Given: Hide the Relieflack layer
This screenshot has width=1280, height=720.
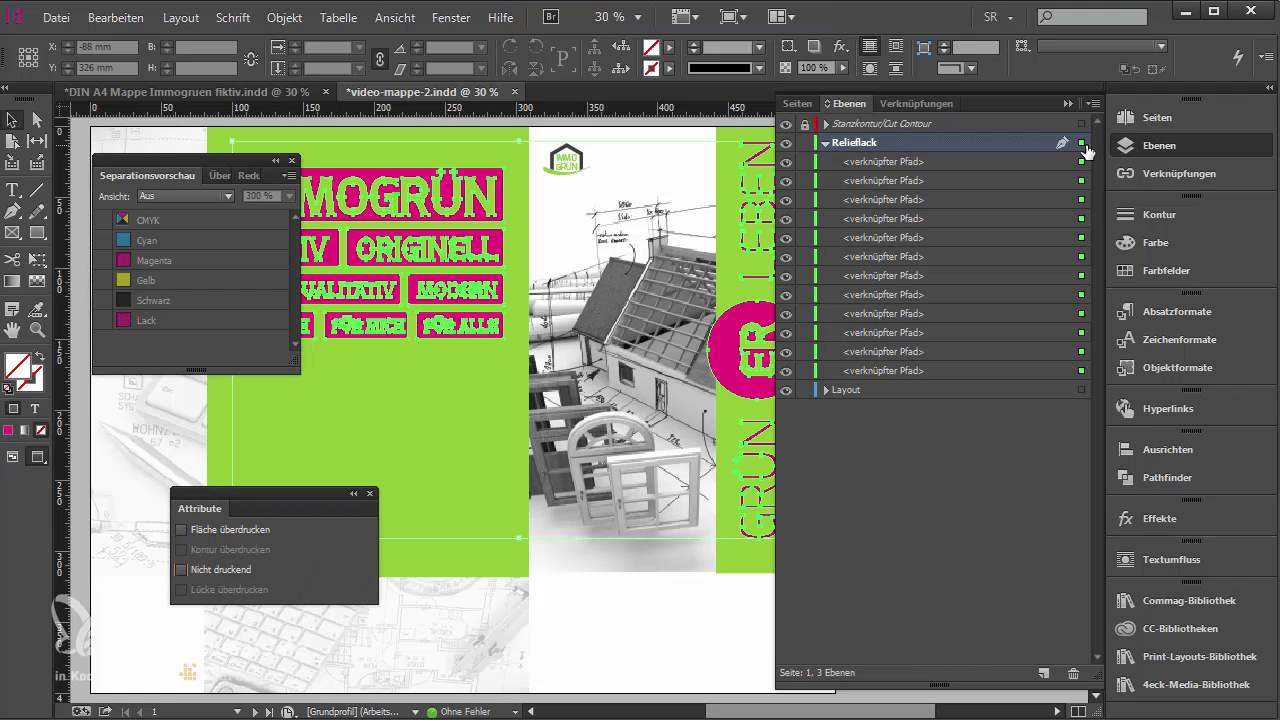Looking at the screenshot, I should [x=786, y=143].
